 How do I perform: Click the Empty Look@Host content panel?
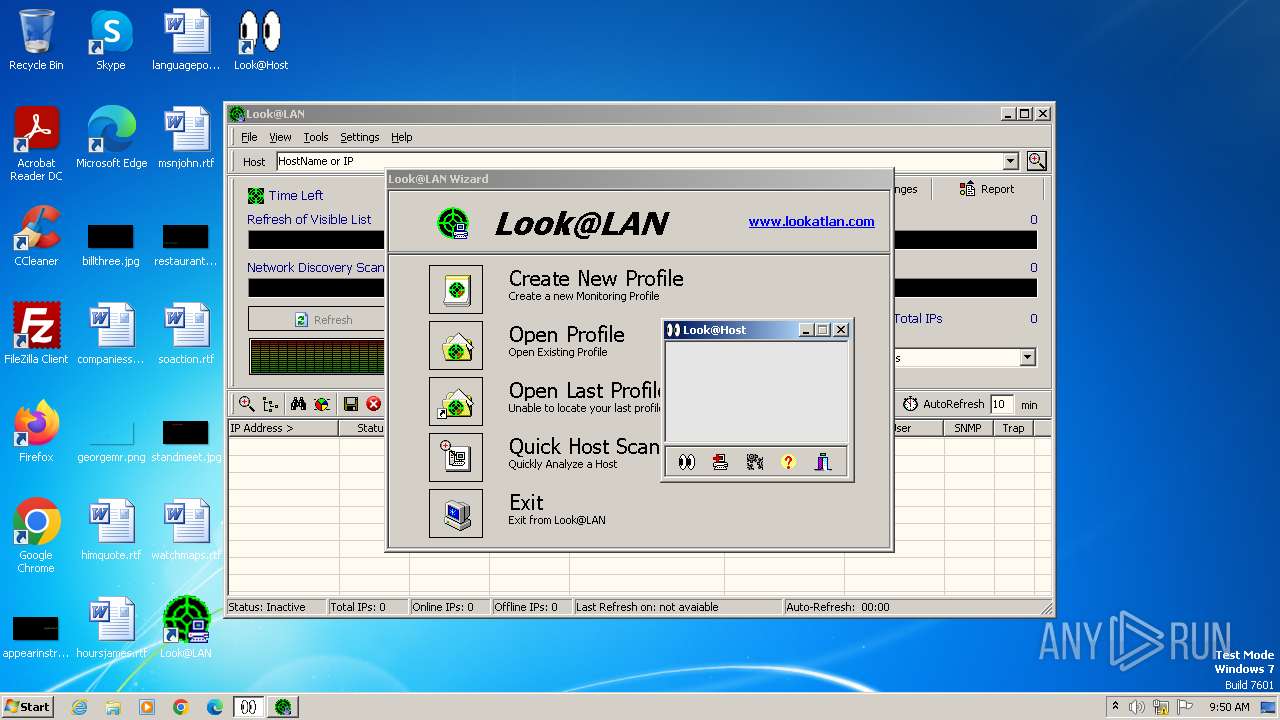pos(757,392)
